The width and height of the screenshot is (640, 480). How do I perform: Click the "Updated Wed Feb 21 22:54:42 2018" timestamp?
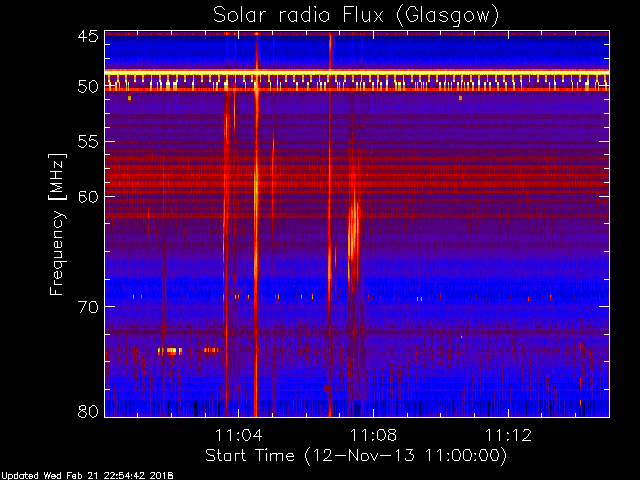point(87,476)
